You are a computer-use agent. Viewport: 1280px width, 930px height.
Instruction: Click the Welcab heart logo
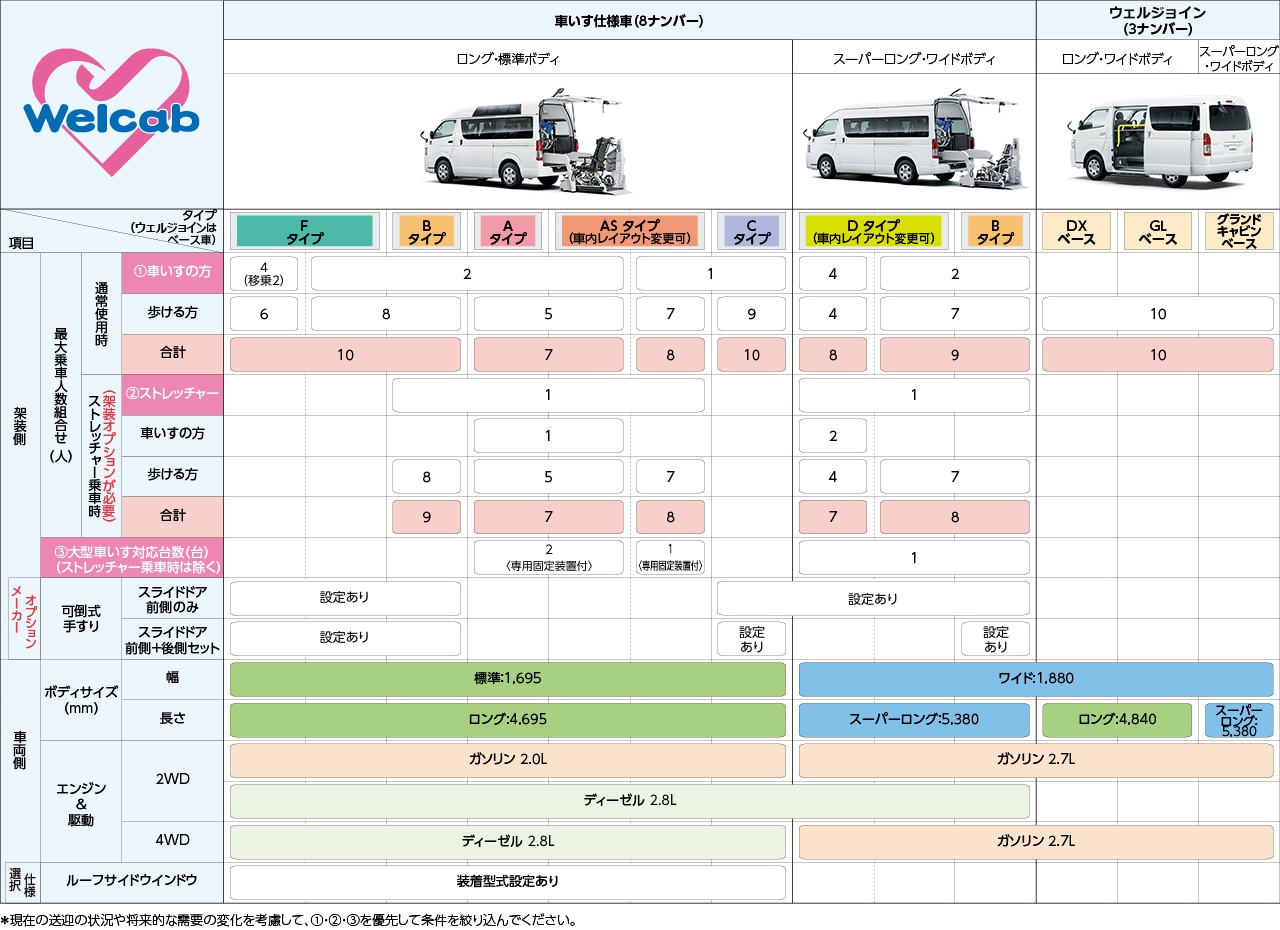click(x=112, y=112)
